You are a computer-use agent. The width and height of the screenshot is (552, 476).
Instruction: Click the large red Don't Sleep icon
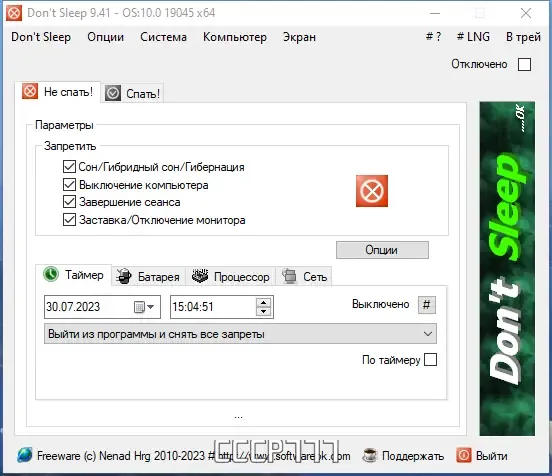(x=372, y=191)
